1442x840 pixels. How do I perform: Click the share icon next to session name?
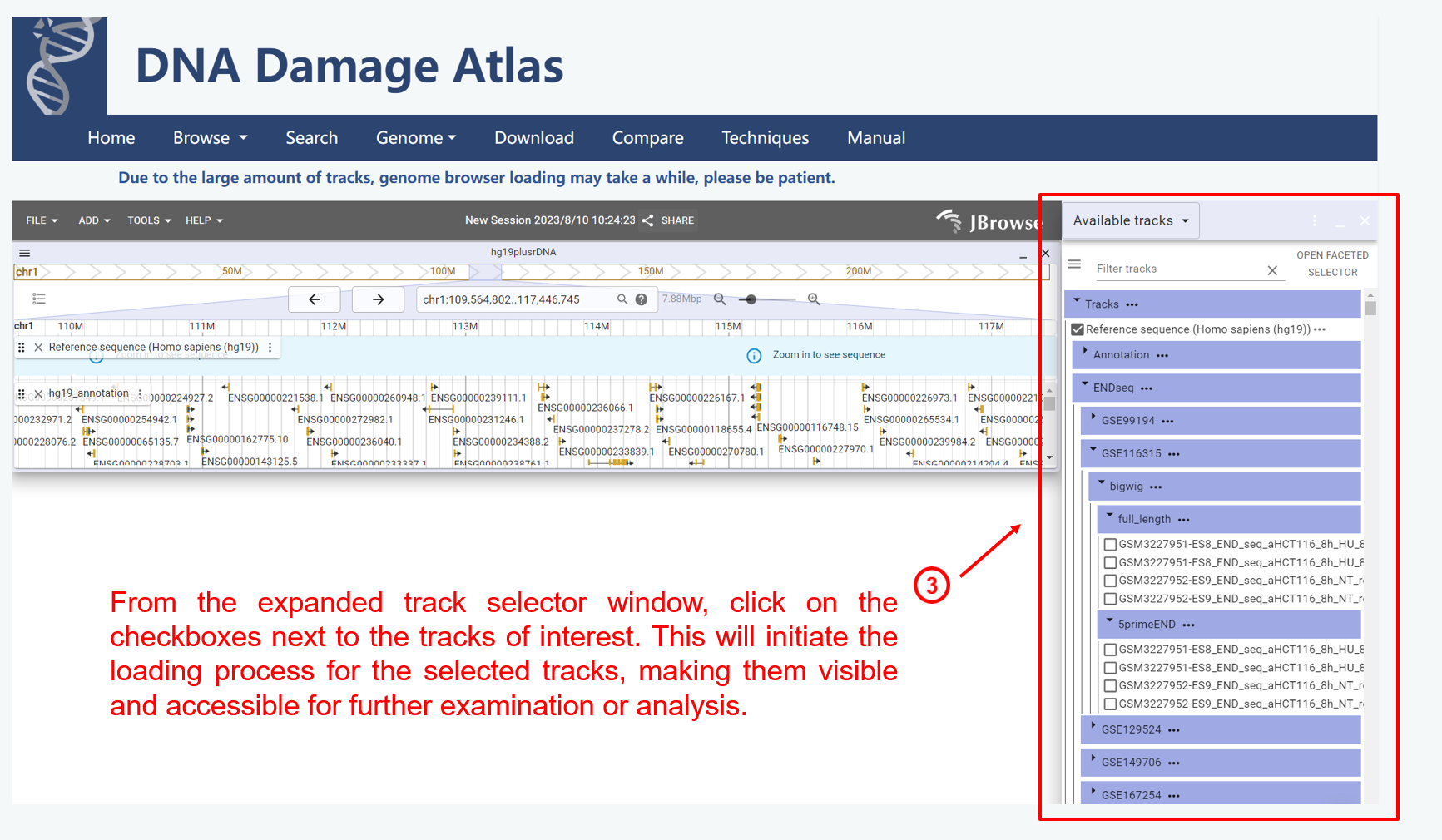click(647, 220)
